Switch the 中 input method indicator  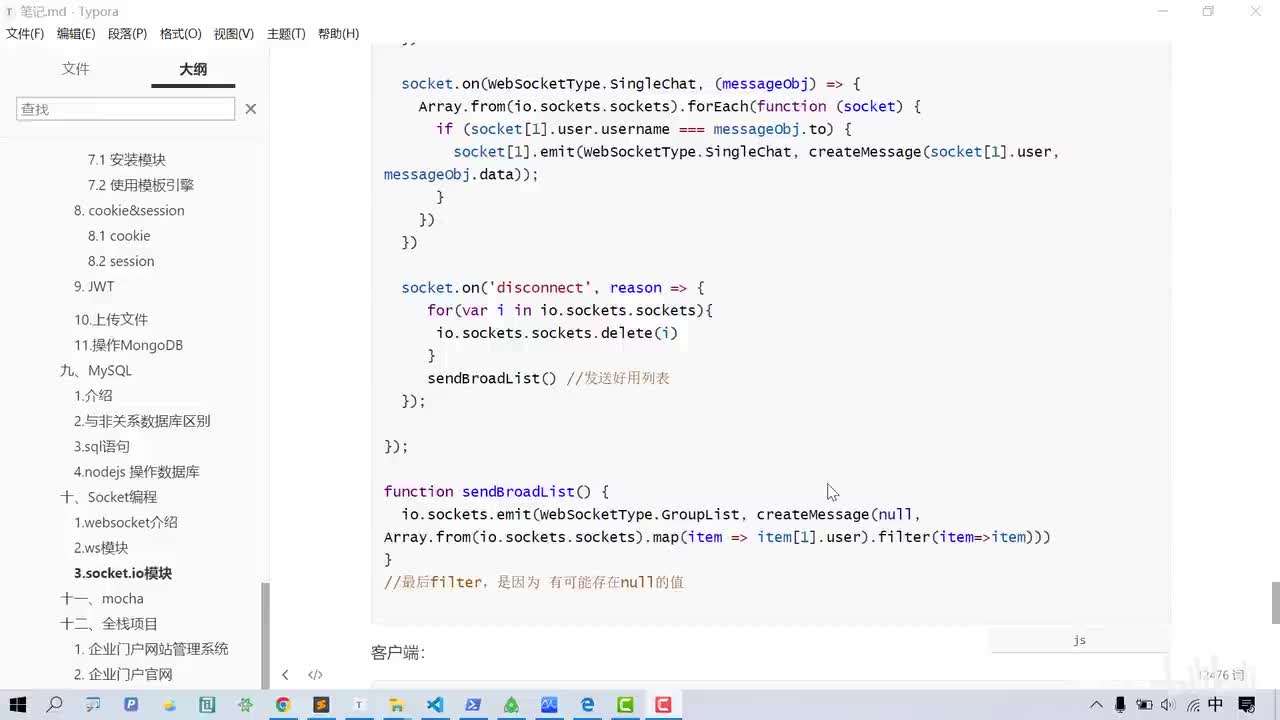[1215, 705]
